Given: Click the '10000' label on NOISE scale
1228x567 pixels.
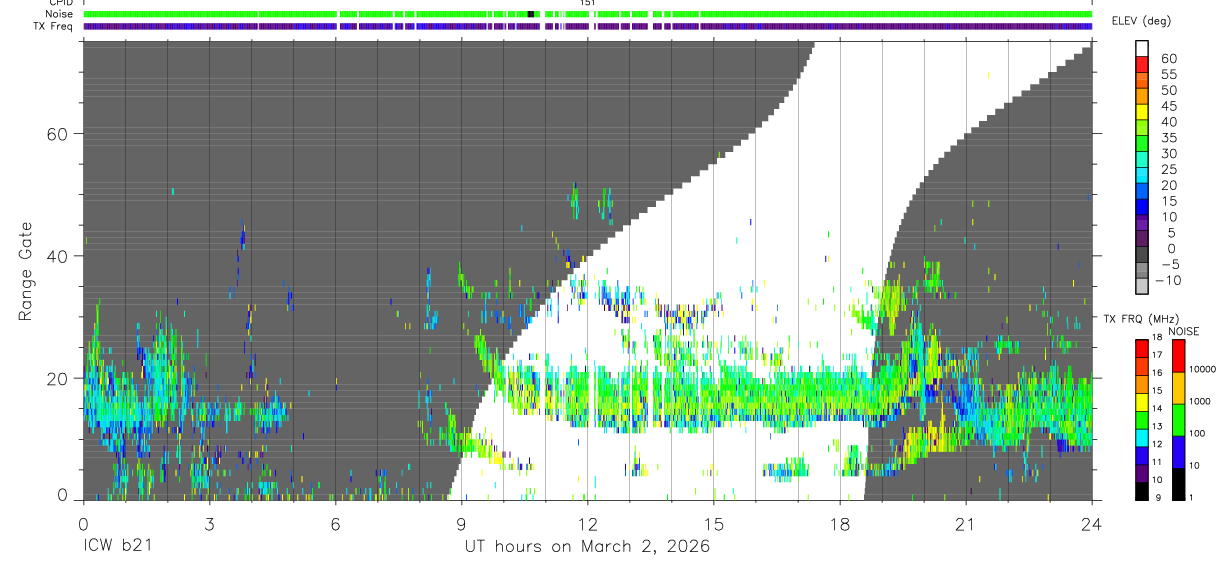Looking at the screenshot, I should click(x=1203, y=369).
